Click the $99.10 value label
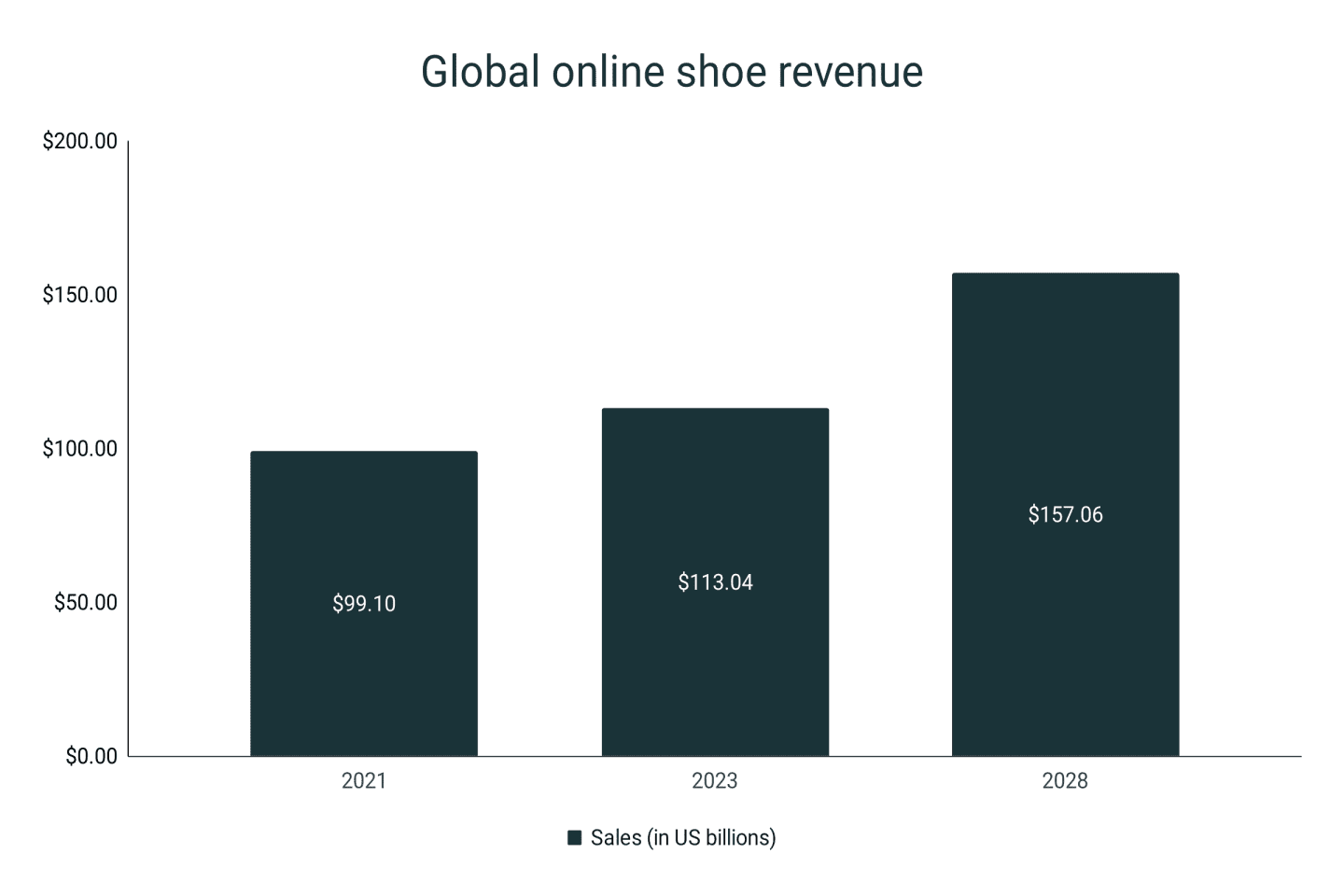 (363, 603)
